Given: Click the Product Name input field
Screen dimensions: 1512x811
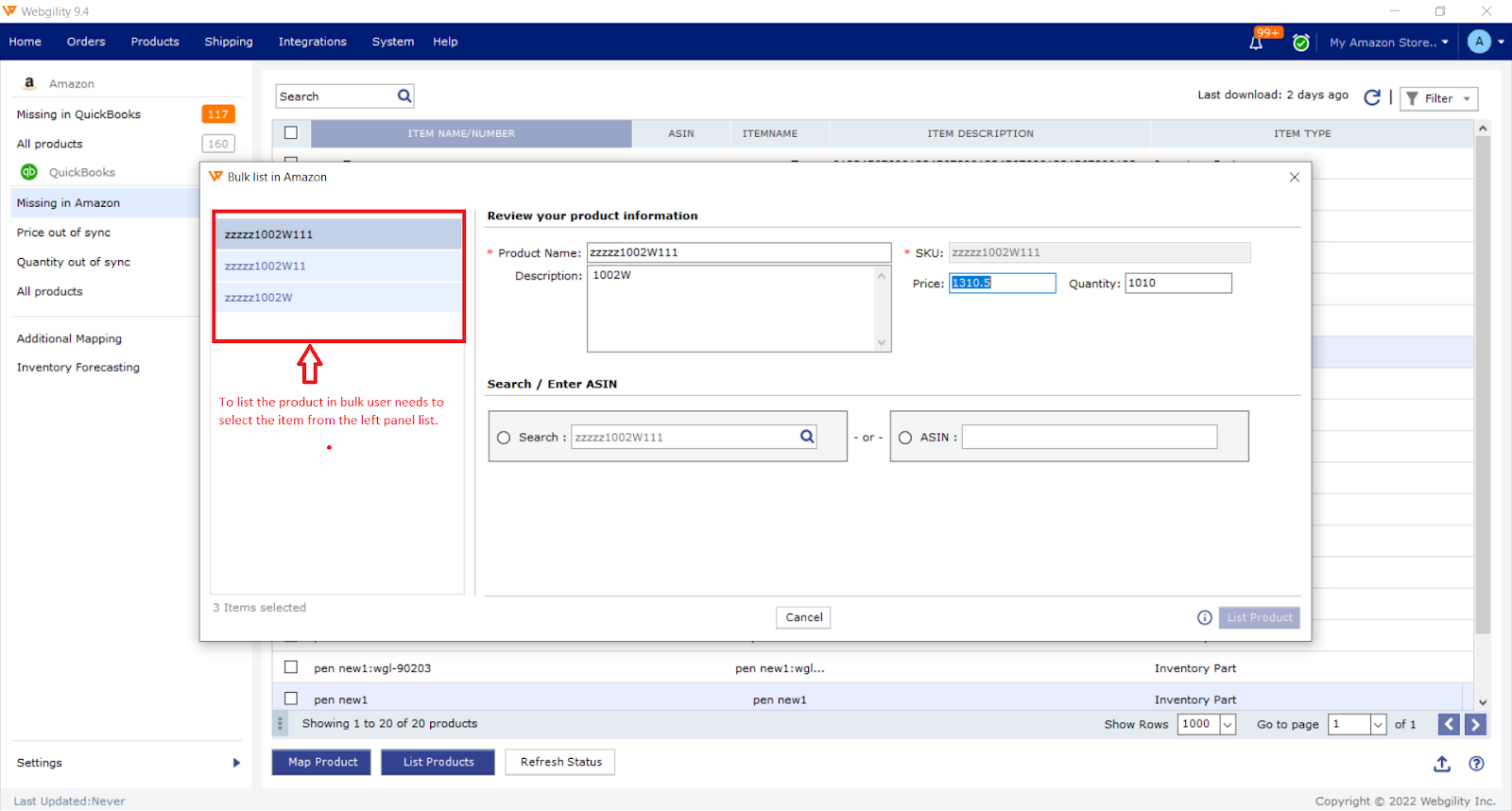Looking at the screenshot, I should coord(739,252).
